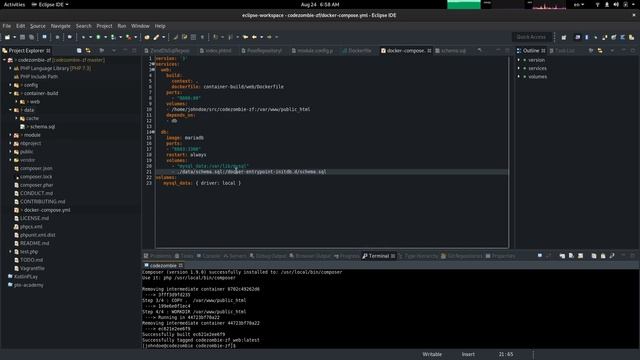Click the date and time clock
This screenshot has height=360, width=640.
point(320,4)
